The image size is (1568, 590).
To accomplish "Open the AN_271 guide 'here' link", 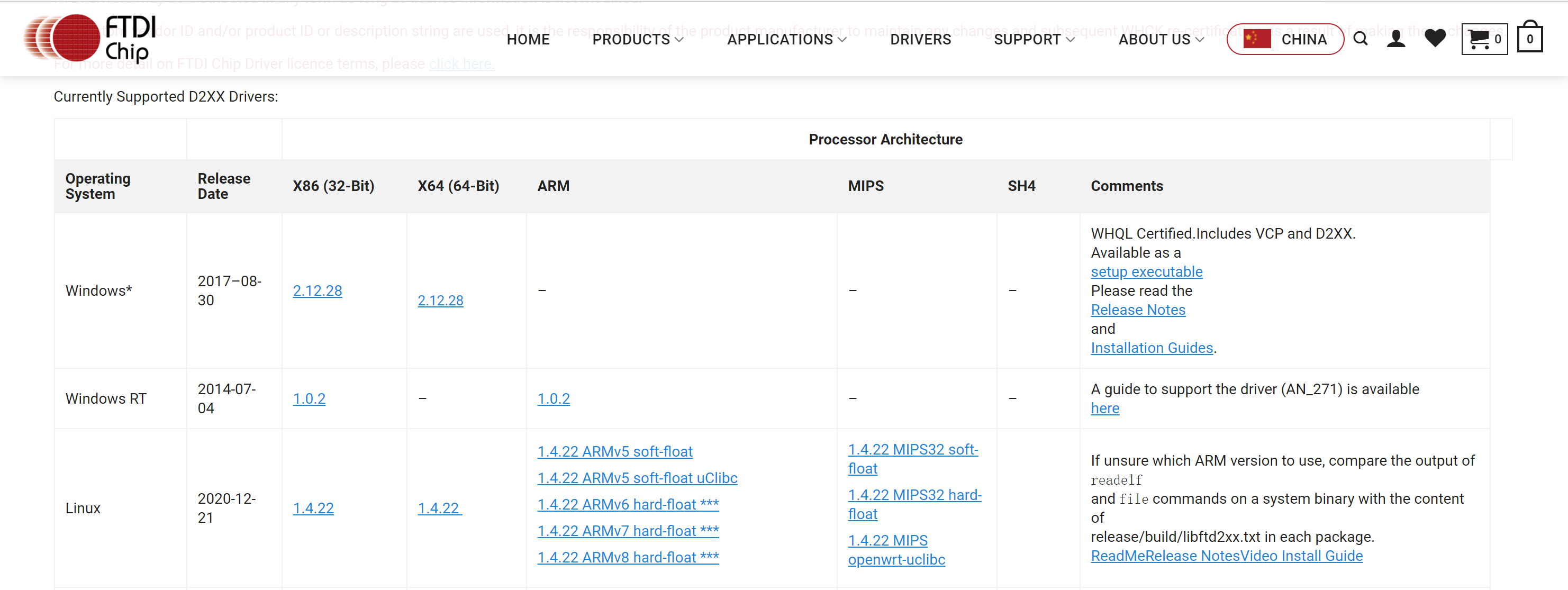I will click(x=1105, y=409).
